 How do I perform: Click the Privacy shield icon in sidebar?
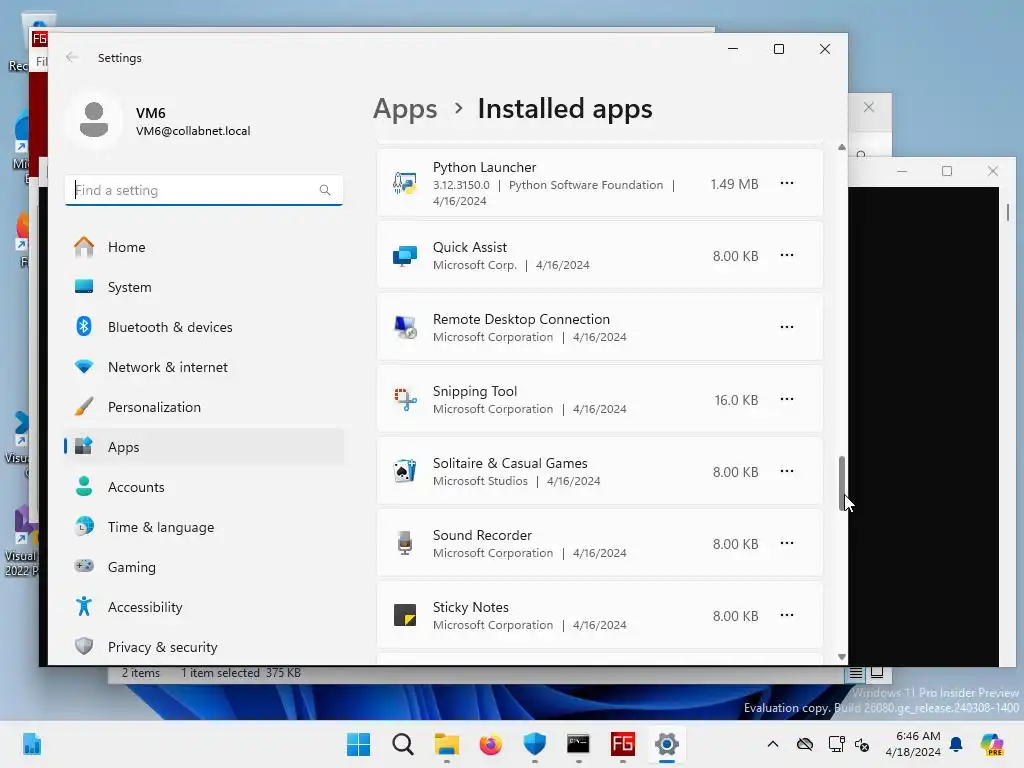coord(84,646)
